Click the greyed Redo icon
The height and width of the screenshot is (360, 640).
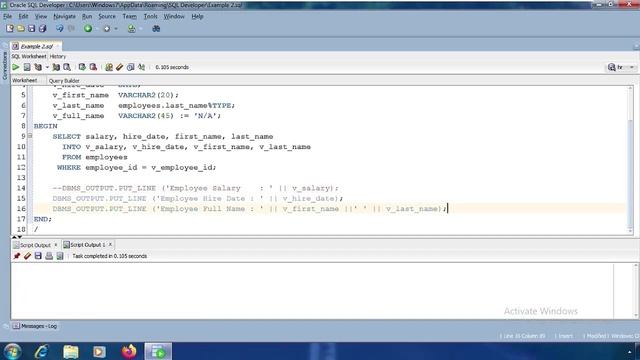(x=71, y=29)
